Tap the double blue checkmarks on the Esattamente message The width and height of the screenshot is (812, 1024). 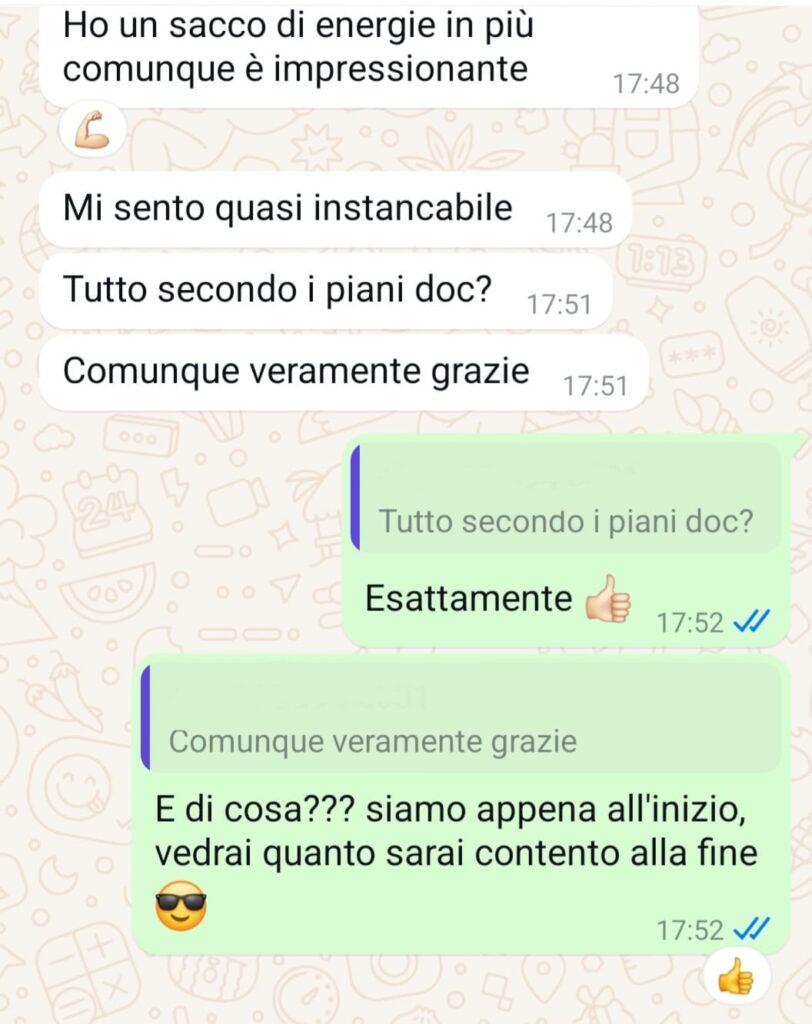click(x=751, y=622)
